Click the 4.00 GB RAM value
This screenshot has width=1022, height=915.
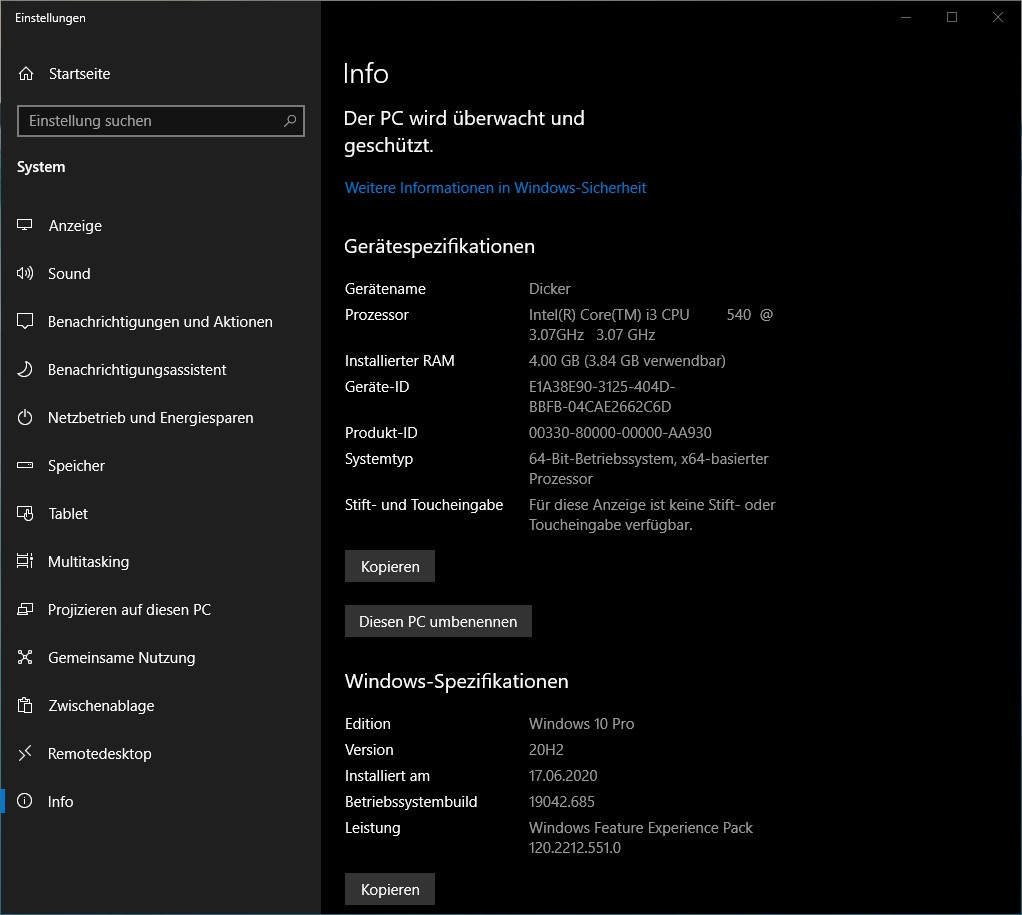pyautogui.click(x=627, y=360)
